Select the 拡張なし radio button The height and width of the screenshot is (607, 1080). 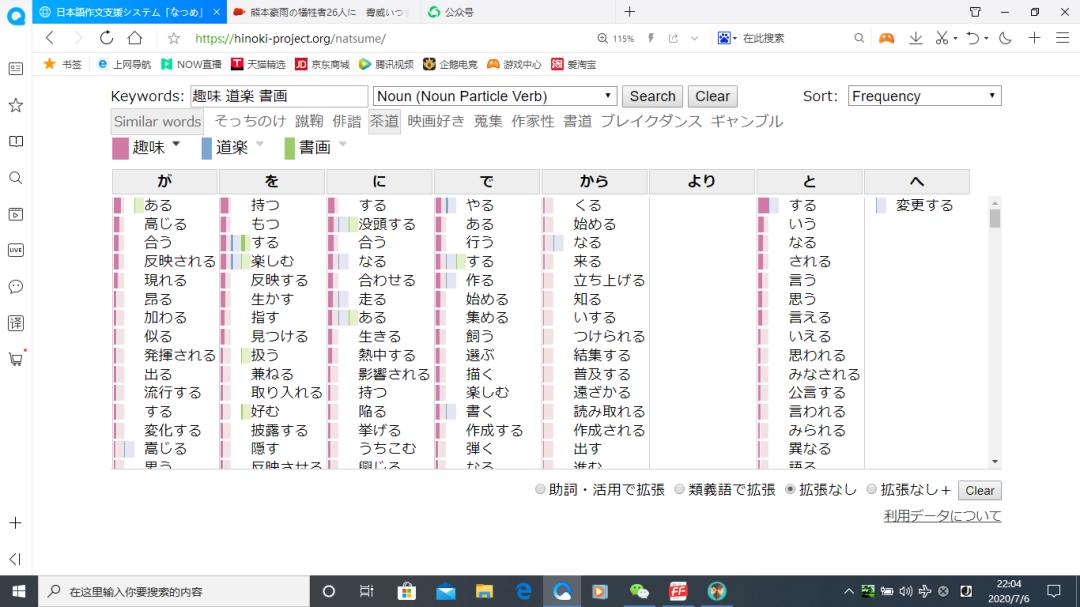click(x=789, y=490)
